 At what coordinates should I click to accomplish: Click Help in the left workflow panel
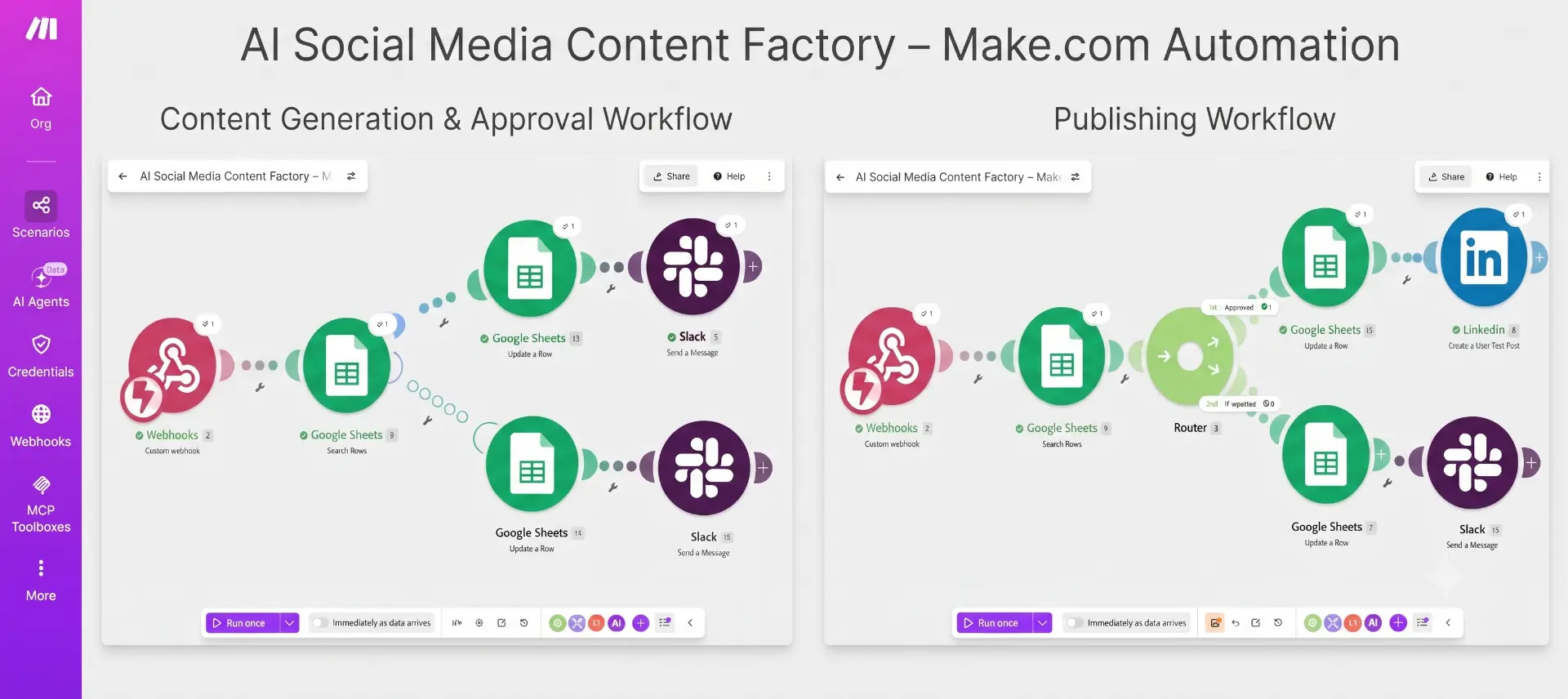click(729, 176)
